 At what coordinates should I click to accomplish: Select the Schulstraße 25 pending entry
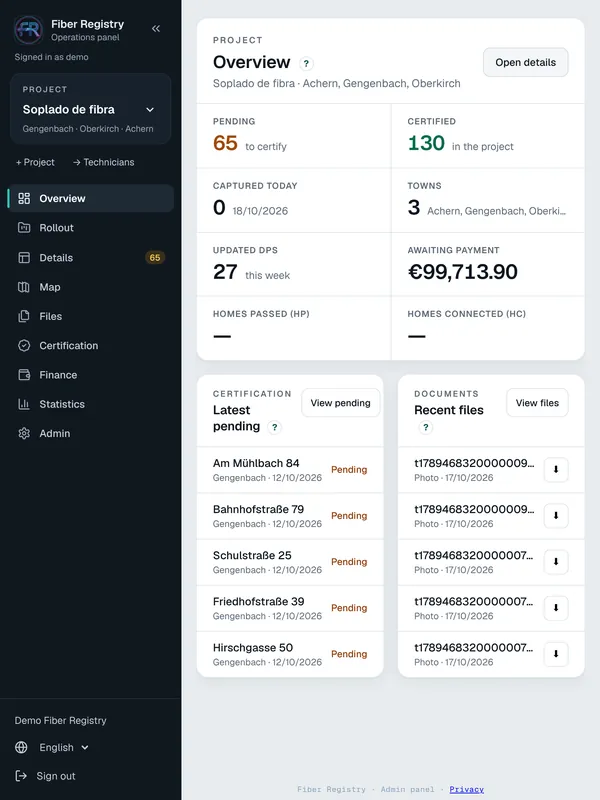pyautogui.click(x=290, y=562)
